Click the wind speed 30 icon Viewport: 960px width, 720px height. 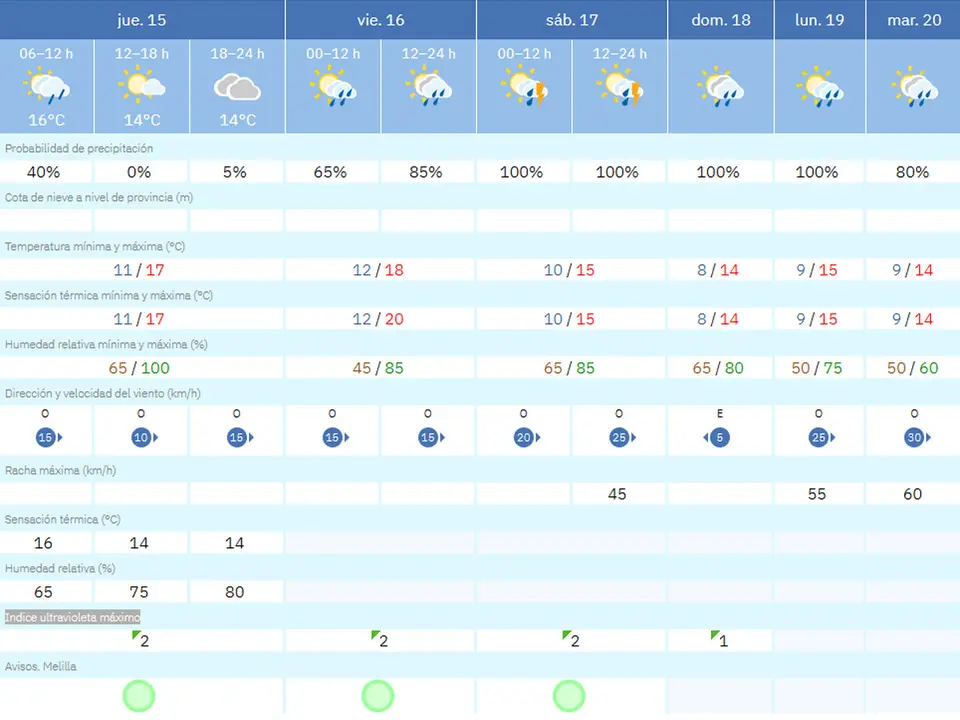pos(917,437)
